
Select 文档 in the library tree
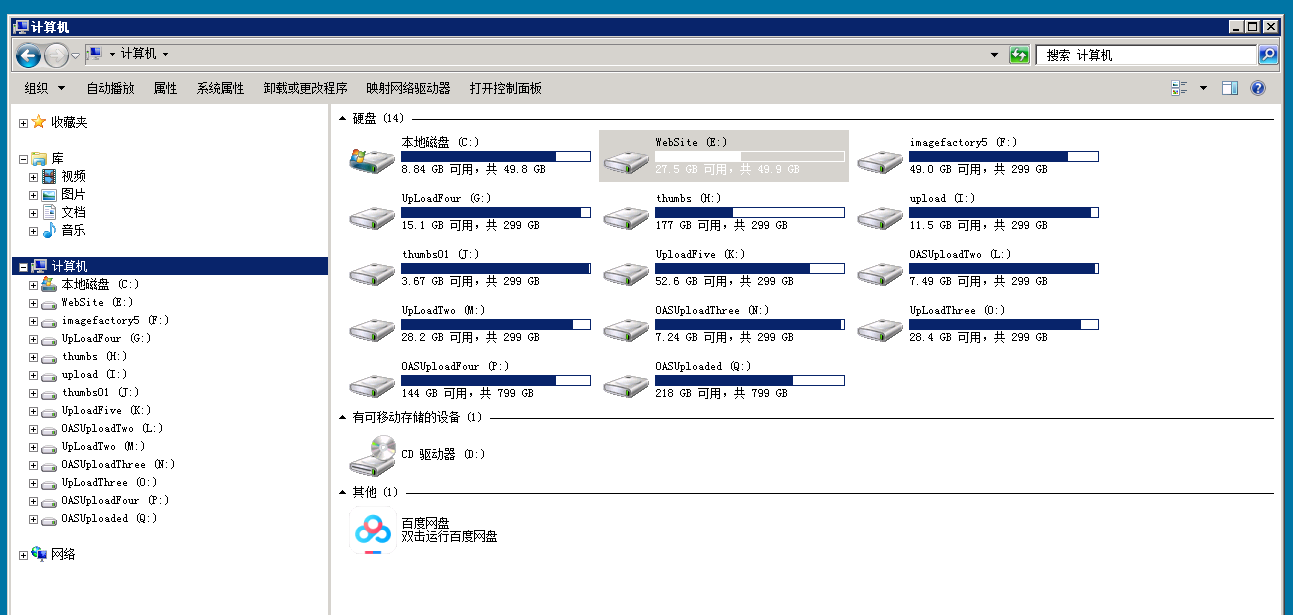73,213
